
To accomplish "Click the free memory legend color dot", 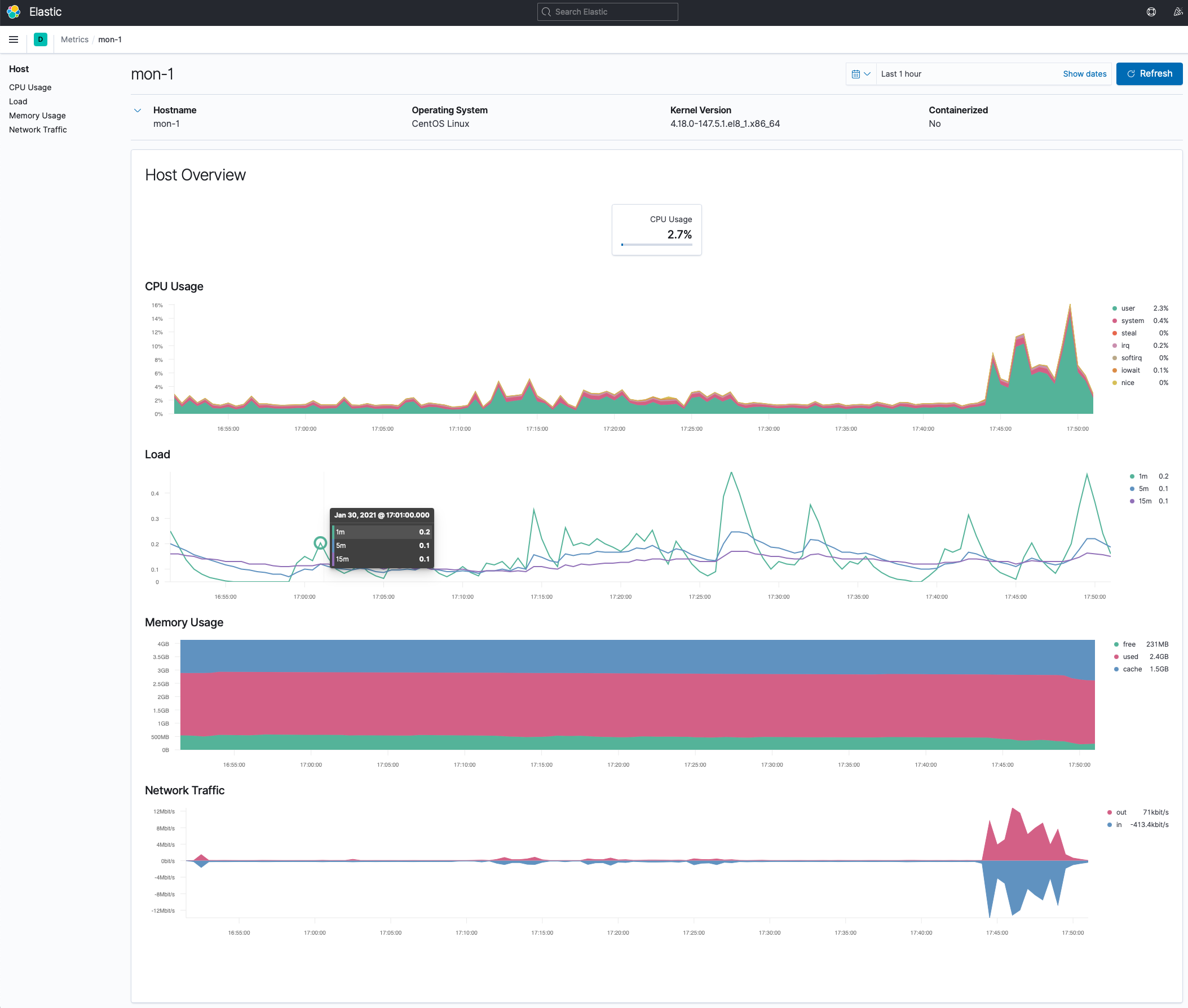I will pos(1116,644).
